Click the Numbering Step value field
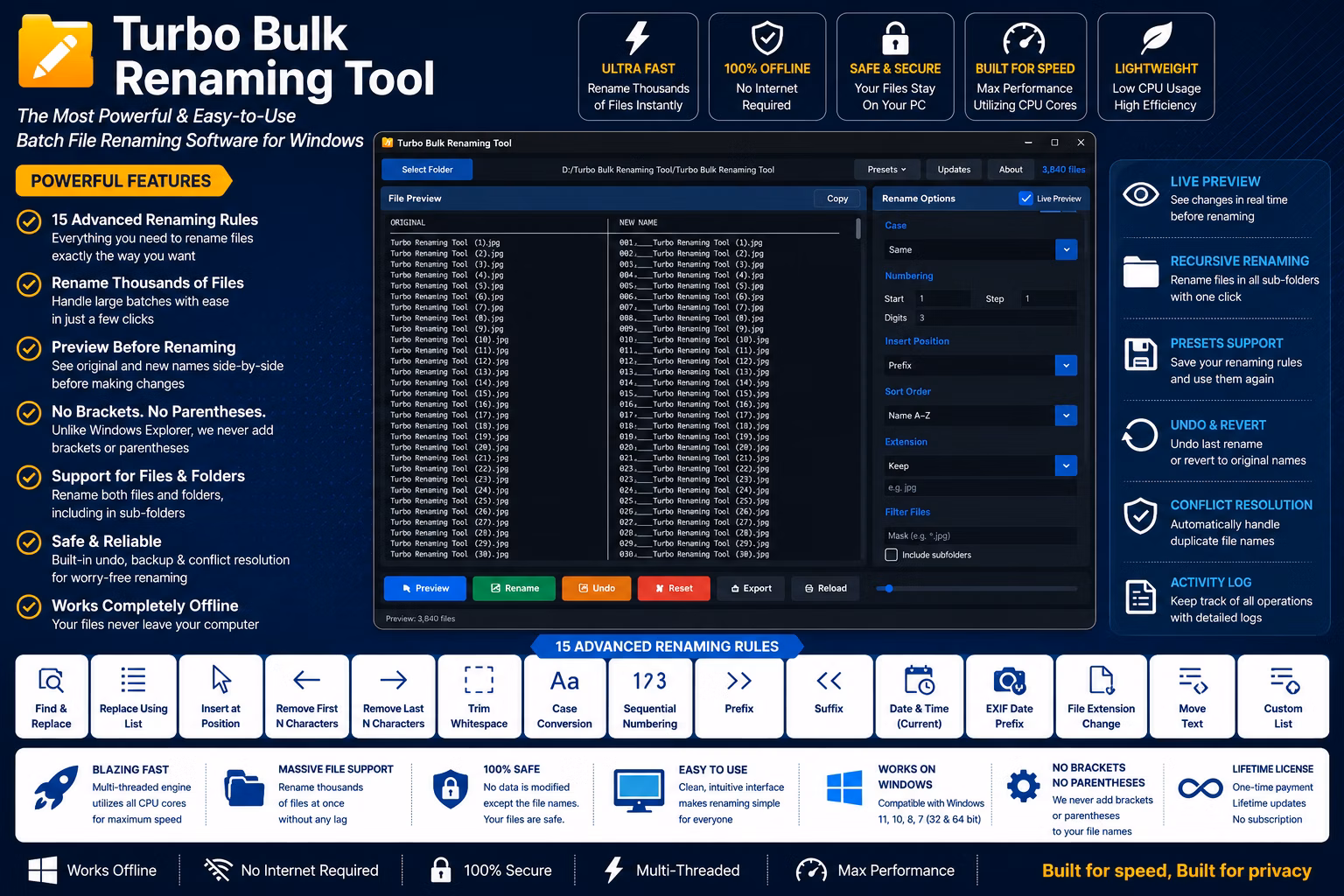Viewport: 1344px width, 896px height. [1049, 298]
